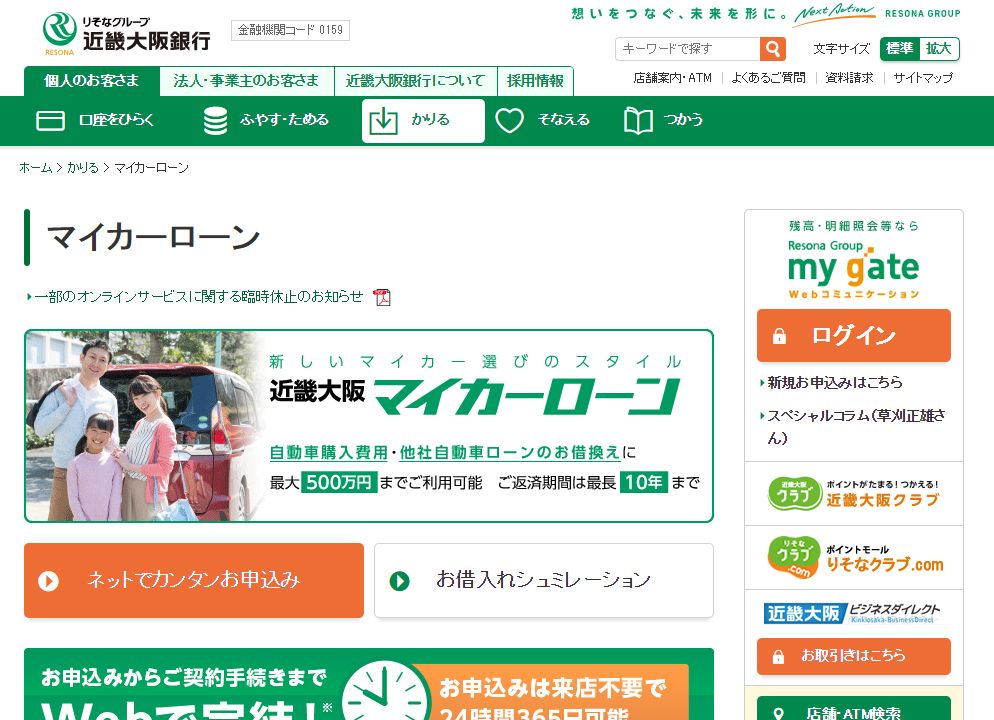Click the よくあるご質問 link
994x720 pixels.
click(768, 78)
